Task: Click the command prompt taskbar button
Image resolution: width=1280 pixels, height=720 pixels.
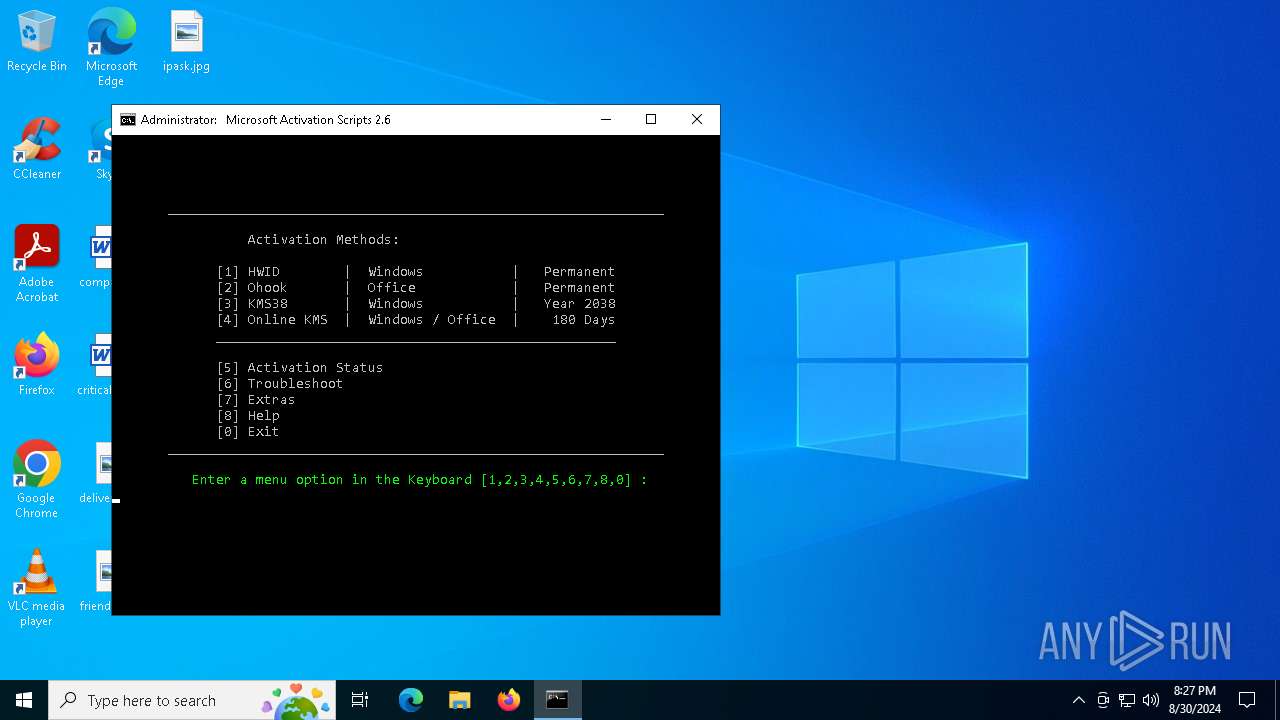Action: click(x=557, y=700)
